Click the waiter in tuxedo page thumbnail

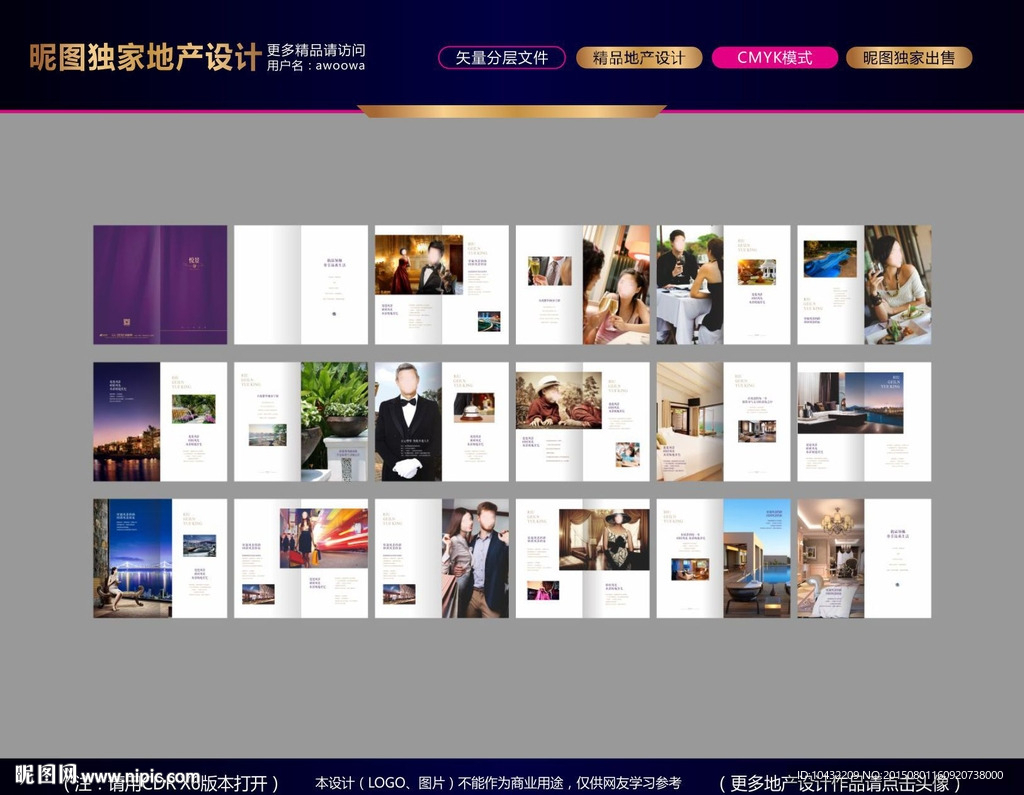tap(442, 420)
